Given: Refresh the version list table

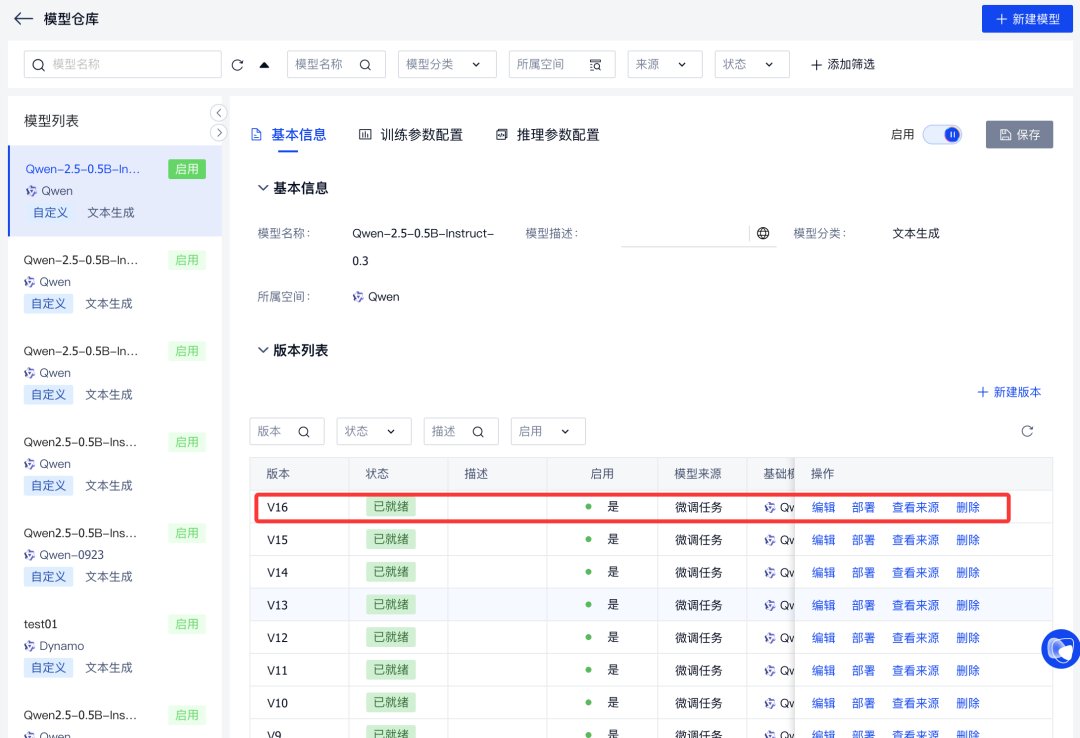Looking at the screenshot, I should pyautogui.click(x=1027, y=431).
